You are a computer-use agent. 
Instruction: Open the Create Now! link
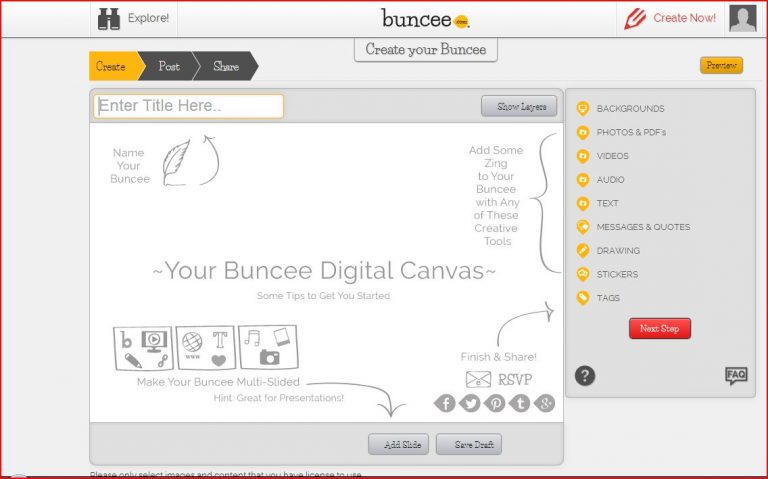tap(684, 18)
